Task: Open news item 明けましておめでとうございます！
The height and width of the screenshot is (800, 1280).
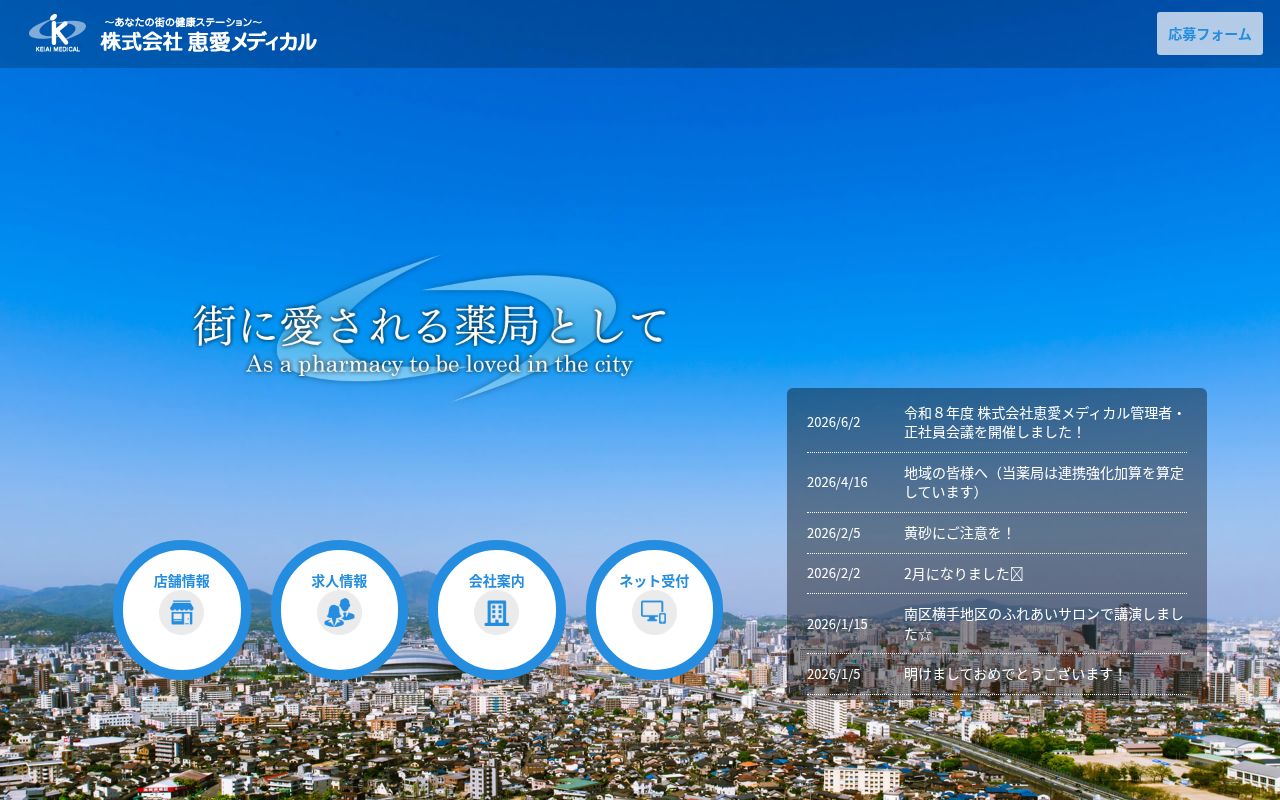Action: (1016, 674)
